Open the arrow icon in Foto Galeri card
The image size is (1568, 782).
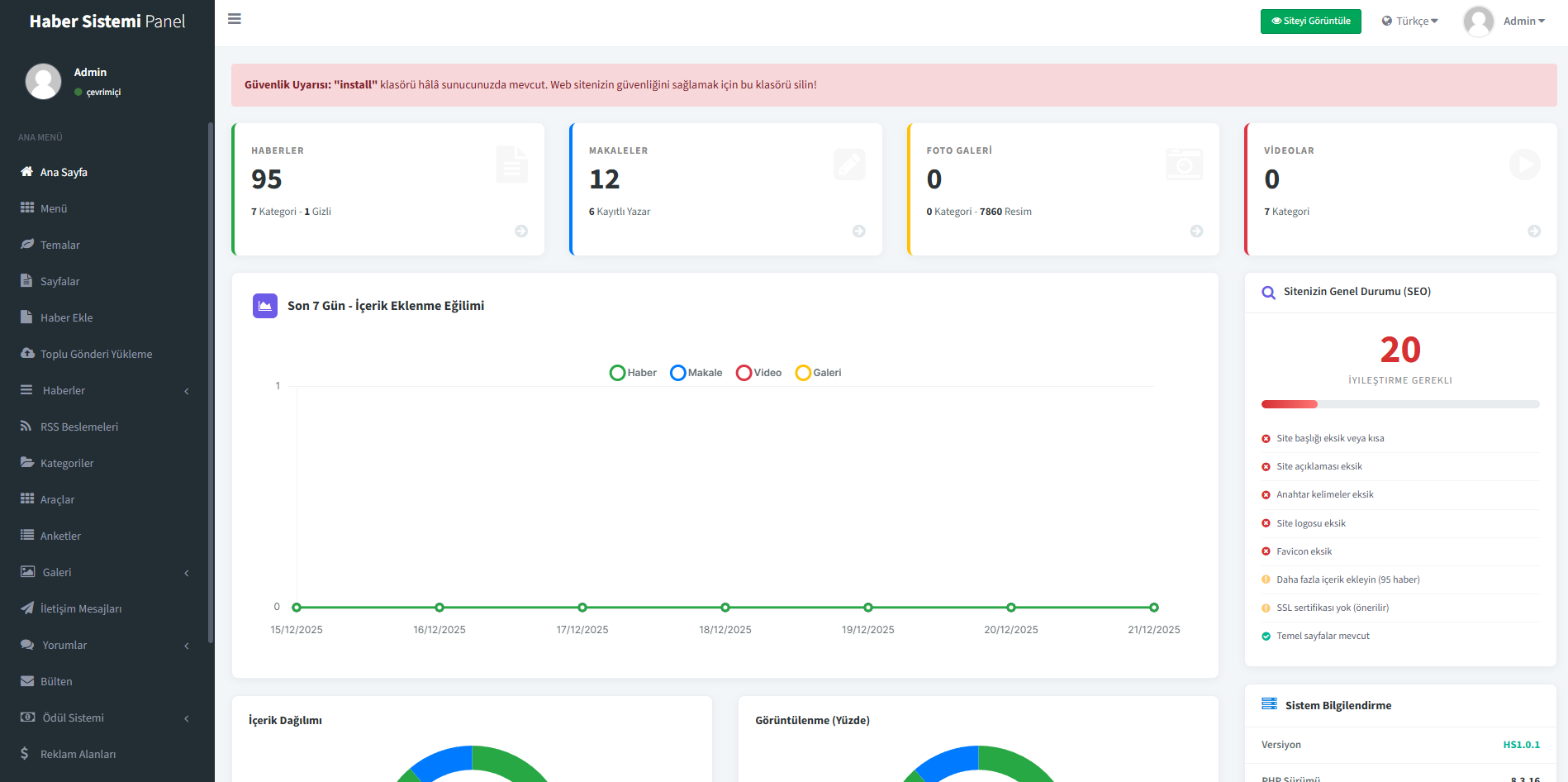coord(1196,231)
